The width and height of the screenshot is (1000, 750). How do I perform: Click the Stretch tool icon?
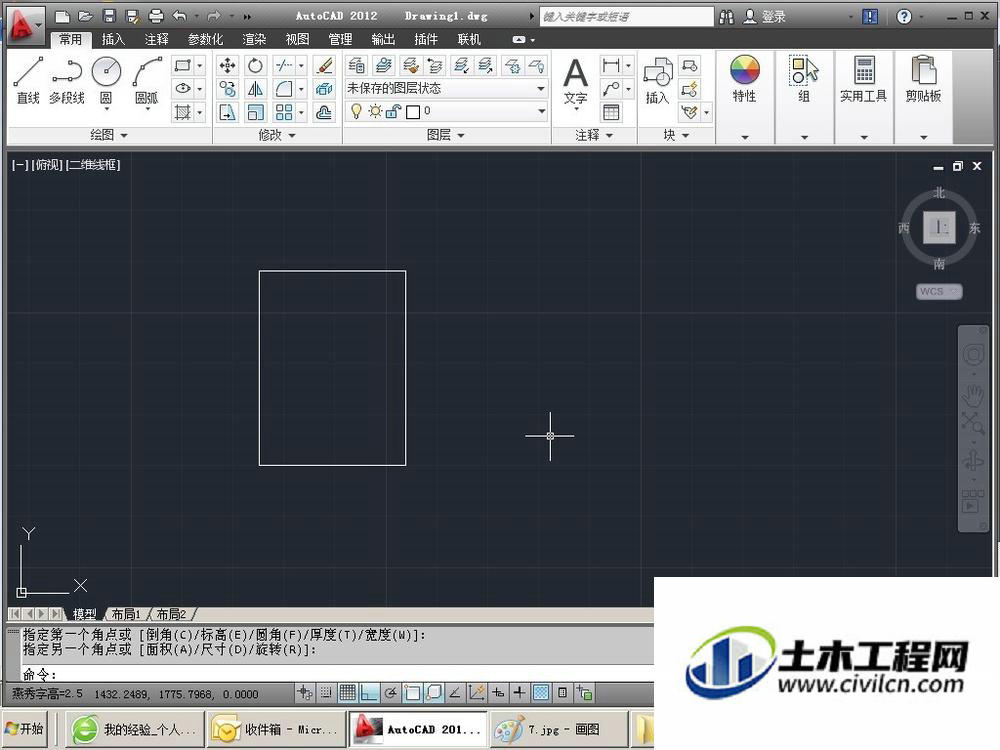pyautogui.click(x=228, y=113)
